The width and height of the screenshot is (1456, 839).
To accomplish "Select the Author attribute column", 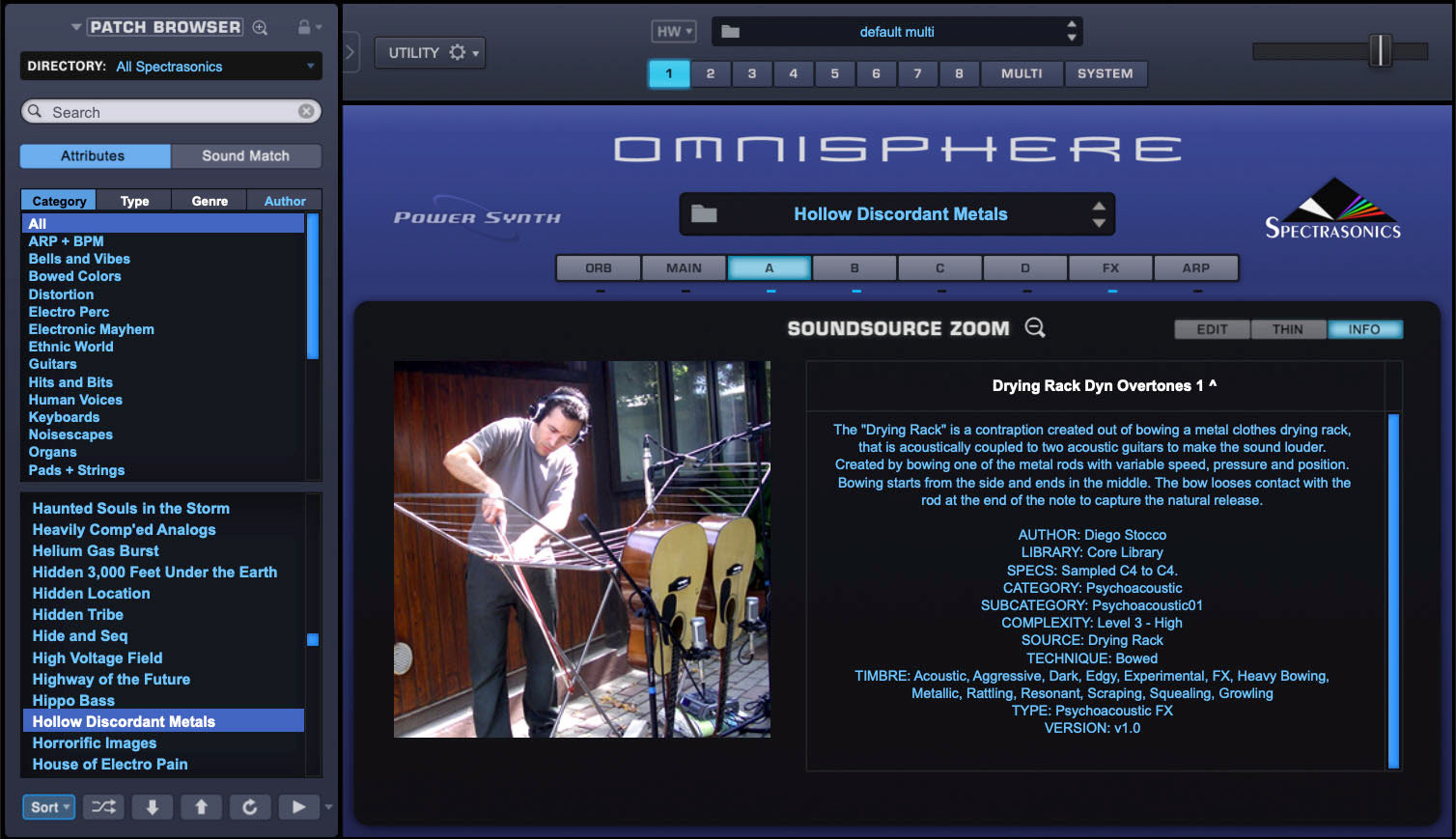I will 285,201.
